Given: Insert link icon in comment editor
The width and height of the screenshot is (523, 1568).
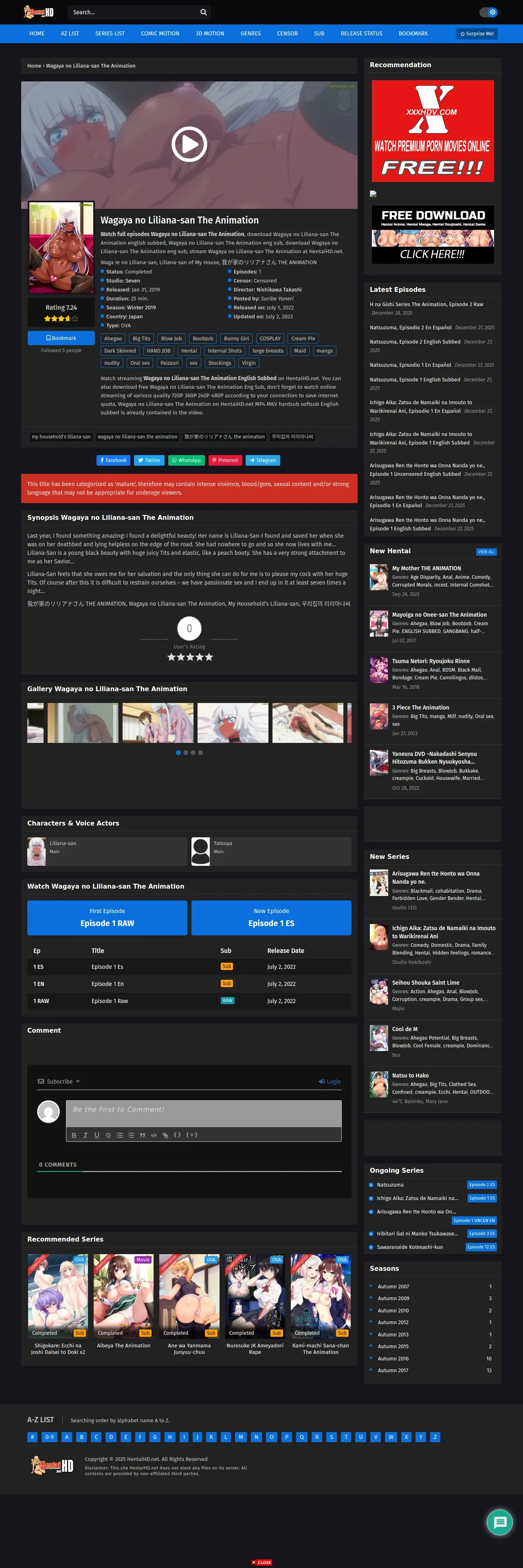Looking at the screenshot, I should tap(165, 1135).
